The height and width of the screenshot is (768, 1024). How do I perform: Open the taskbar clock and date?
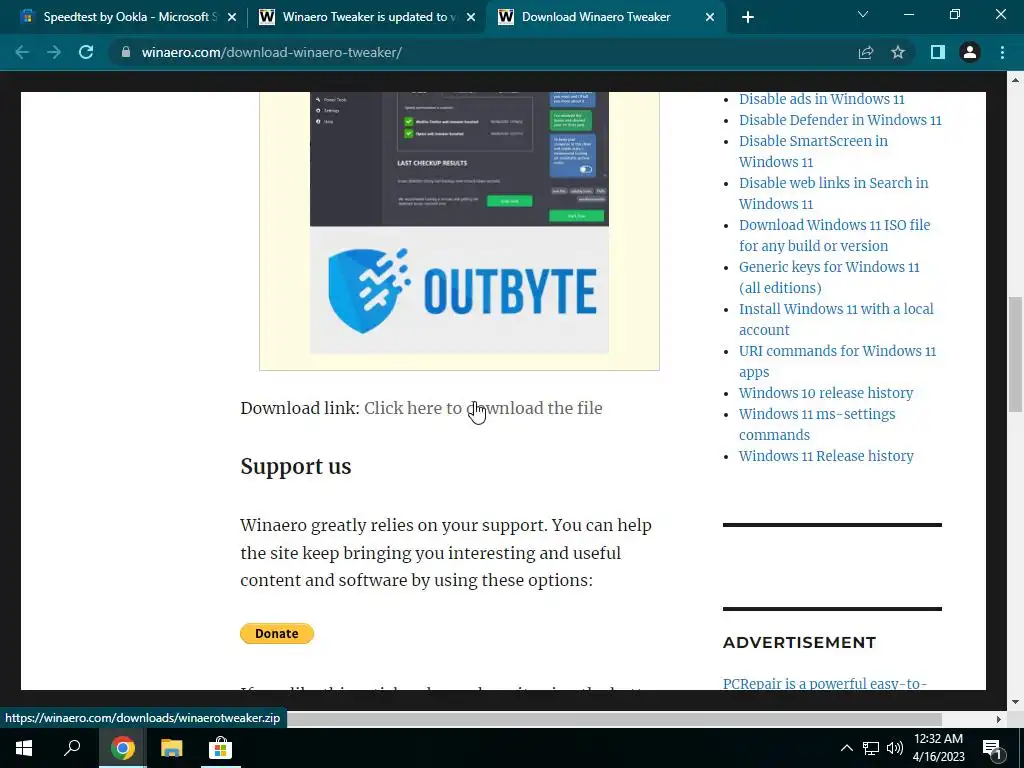click(938, 748)
